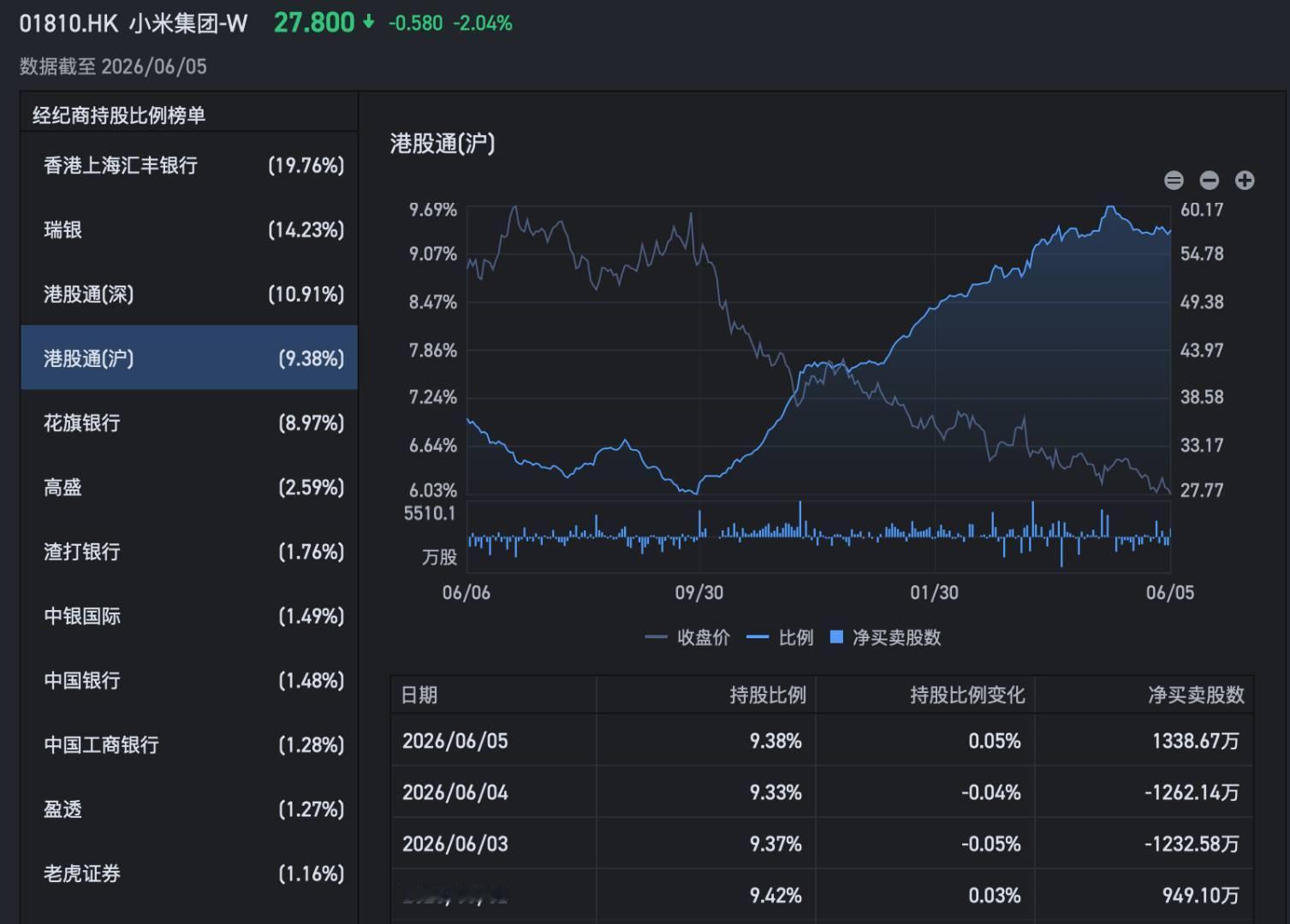The height and width of the screenshot is (924, 1290).
Task: Click net sell value -1232.58万
Action: pos(1192,844)
